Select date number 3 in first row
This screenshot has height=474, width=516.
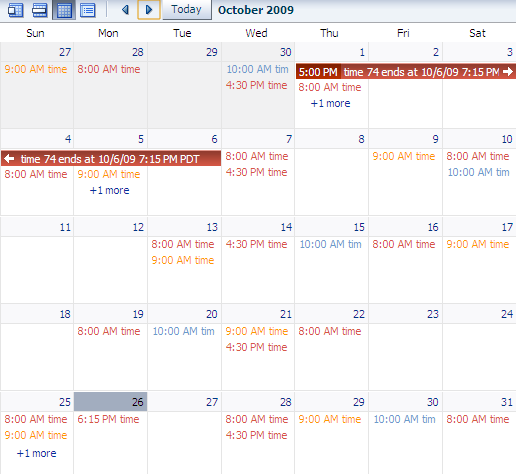point(510,52)
